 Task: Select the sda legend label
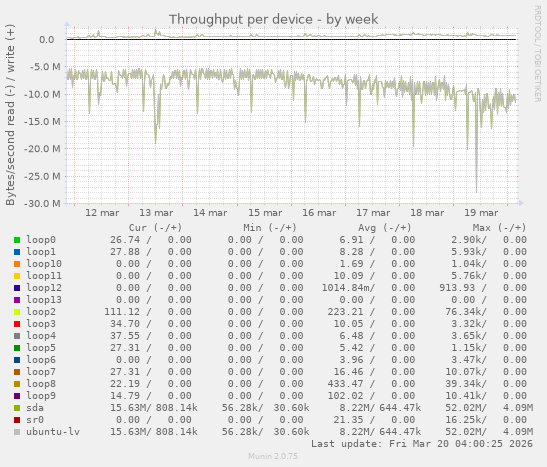click(35, 408)
